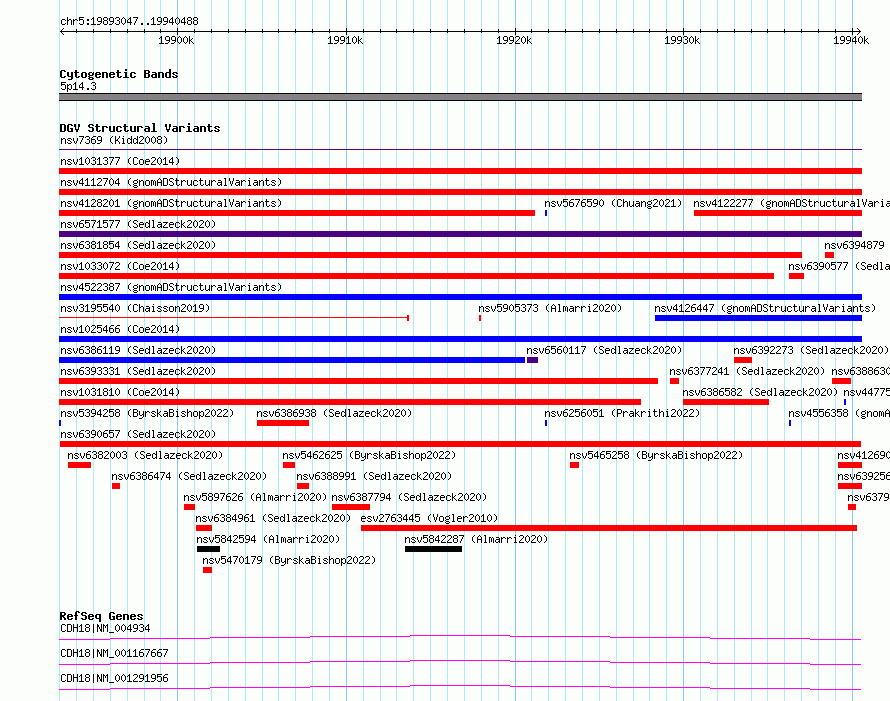Select the red nsv6384961 (Sedlazeck2020) bar
Viewport: 890px width, 701px height.
click(204, 528)
